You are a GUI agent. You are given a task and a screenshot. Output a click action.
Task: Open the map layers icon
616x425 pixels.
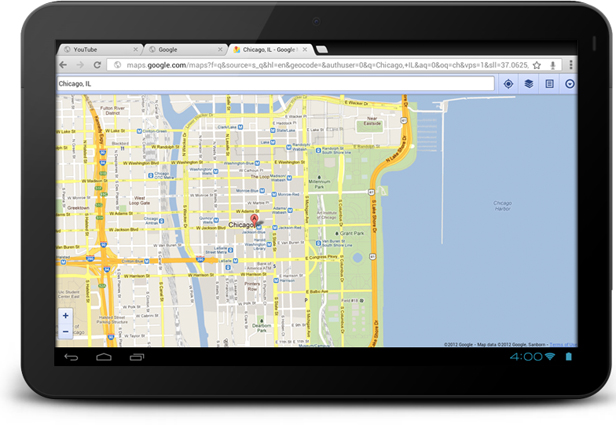click(529, 84)
